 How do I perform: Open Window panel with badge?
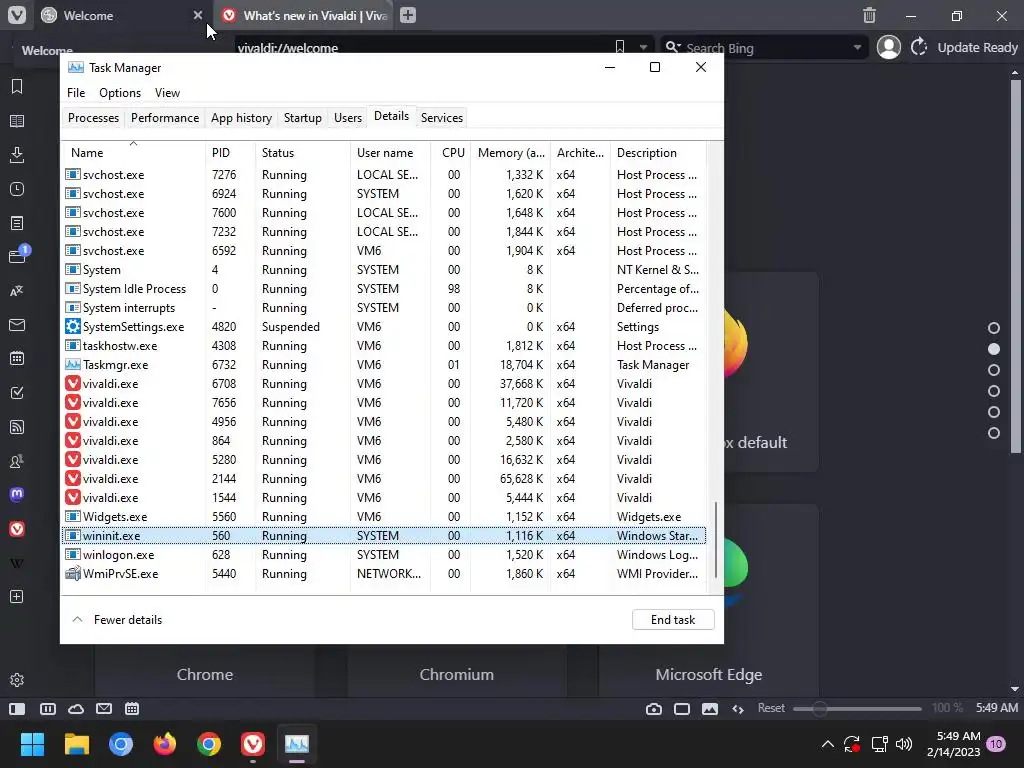click(x=18, y=255)
